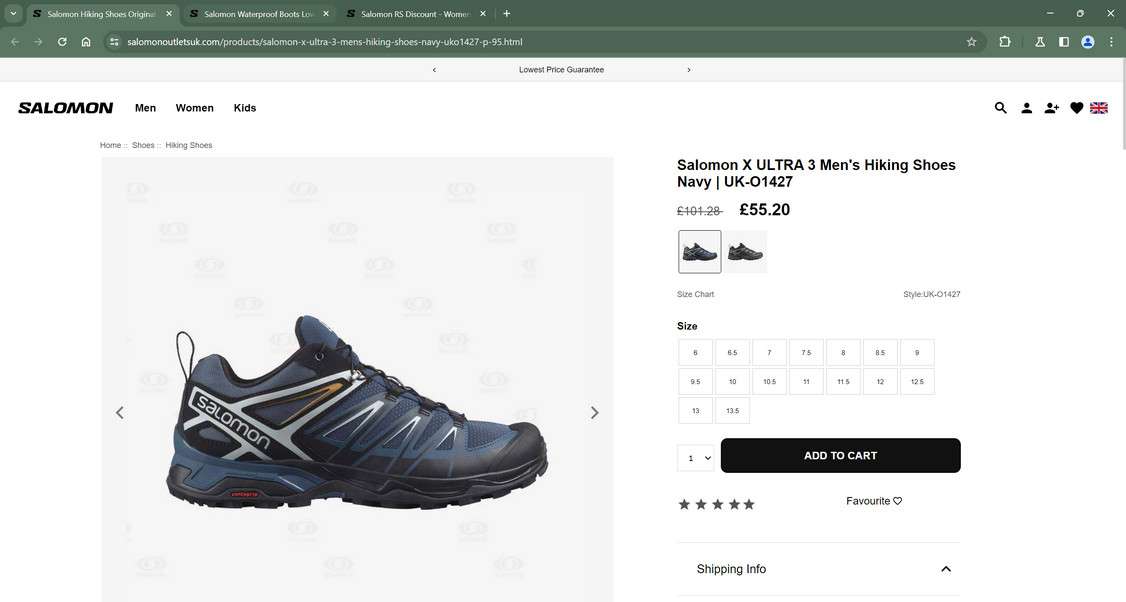Switch to Salomon RS Discount Women tab
Screen dimensions: 1126x602
(x=415, y=14)
